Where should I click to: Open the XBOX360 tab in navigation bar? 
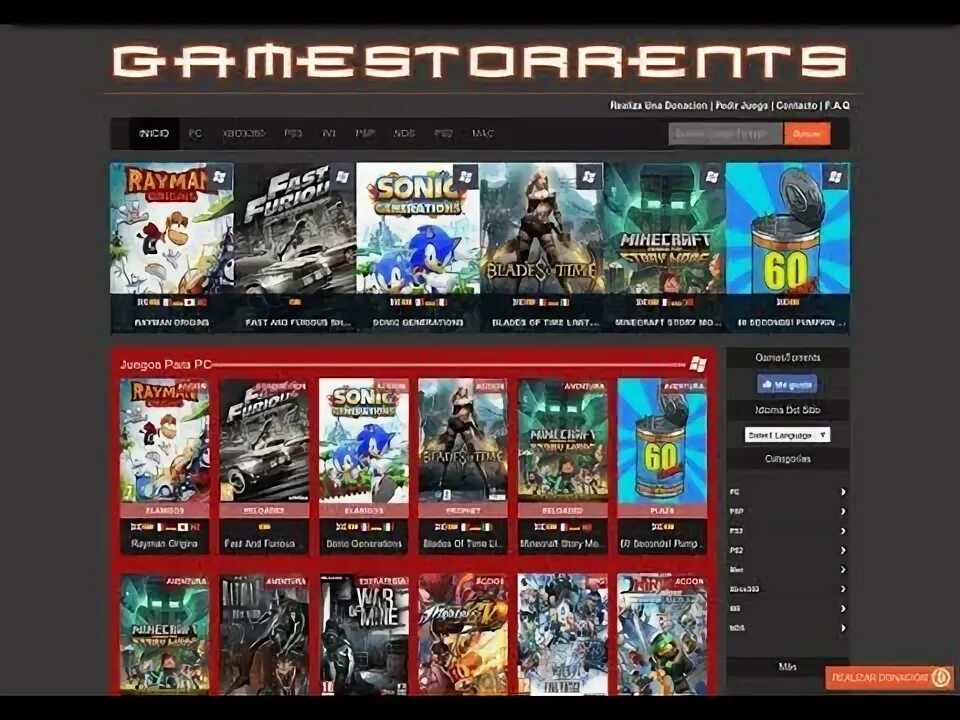(244, 133)
